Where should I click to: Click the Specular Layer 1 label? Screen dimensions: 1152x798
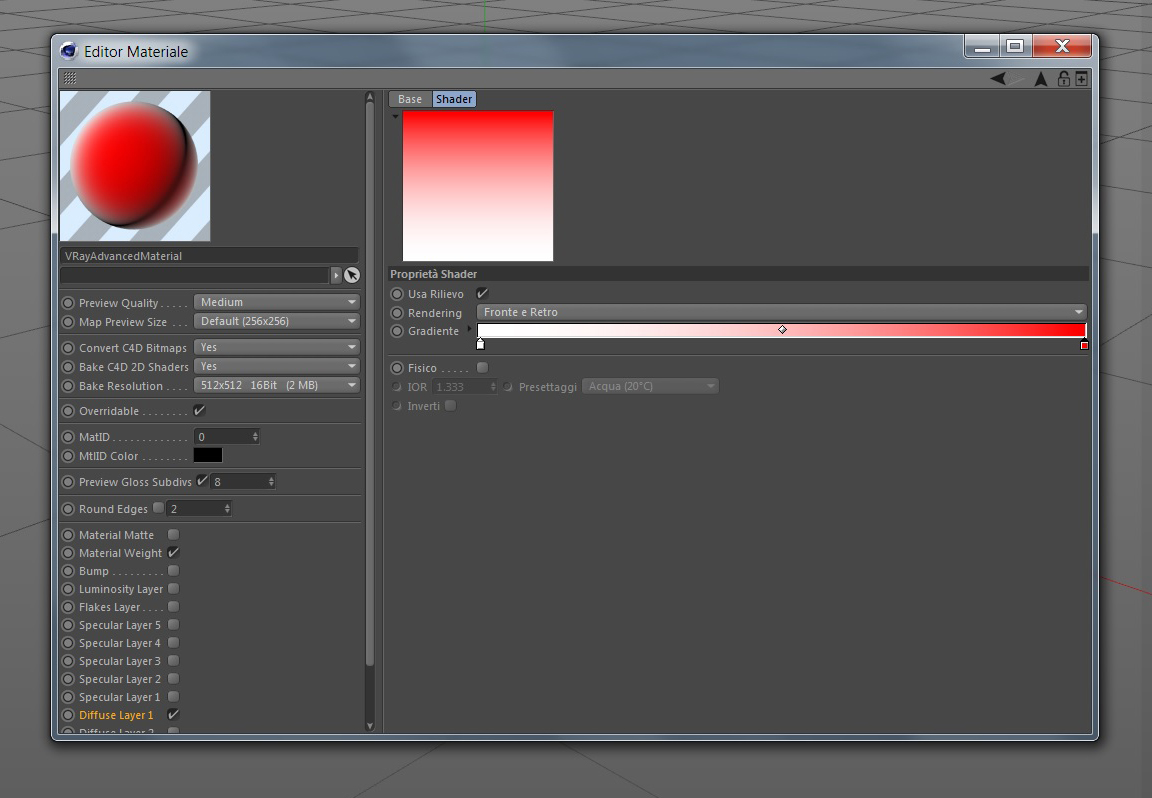point(119,697)
